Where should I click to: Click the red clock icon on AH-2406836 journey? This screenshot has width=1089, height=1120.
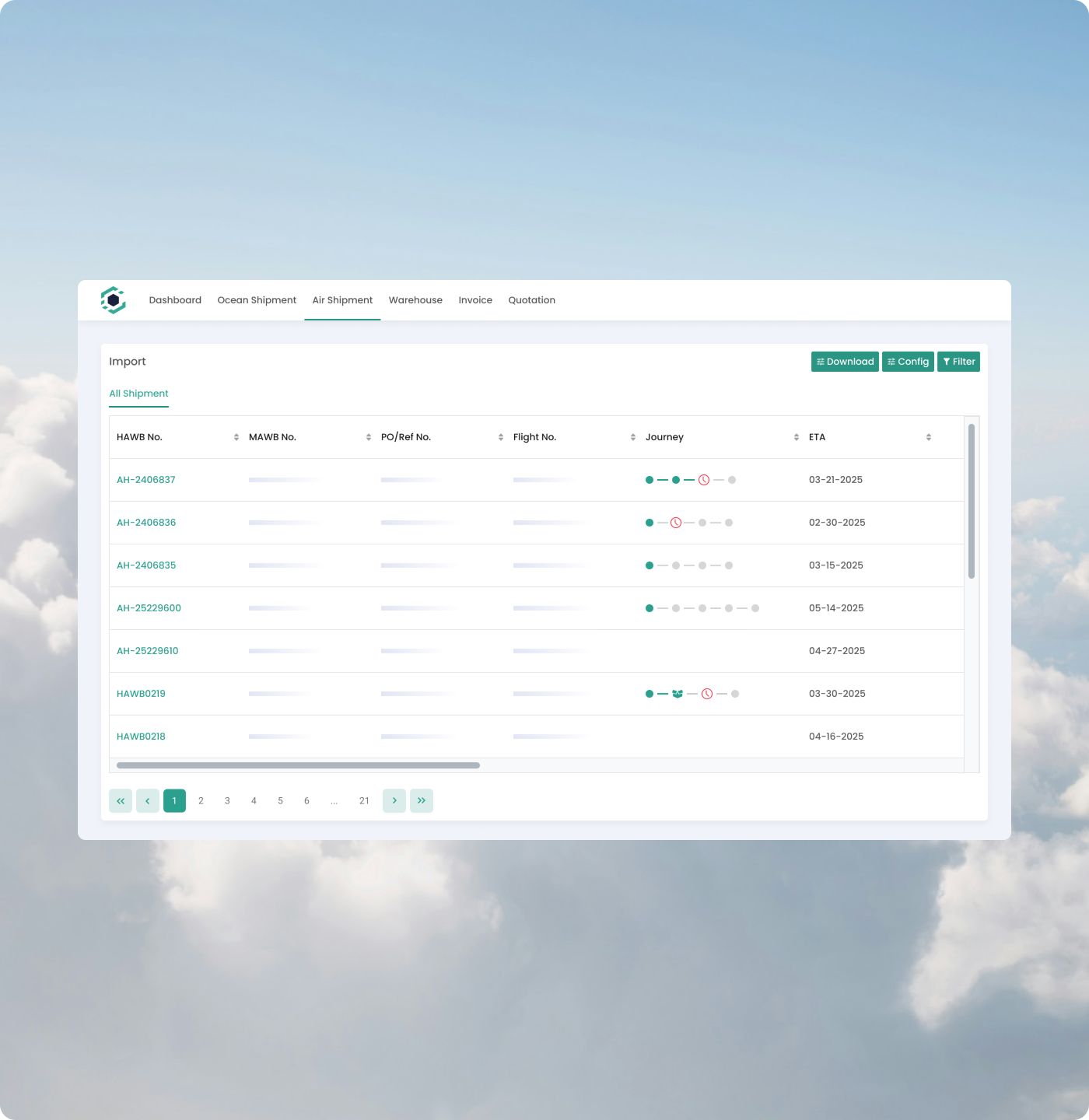point(676,523)
